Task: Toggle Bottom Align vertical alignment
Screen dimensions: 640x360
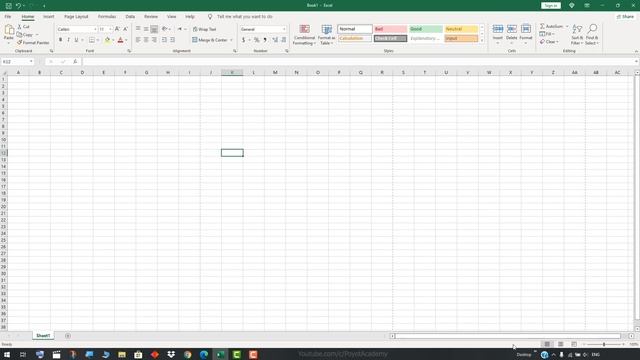Action: click(x=154, y=29)
